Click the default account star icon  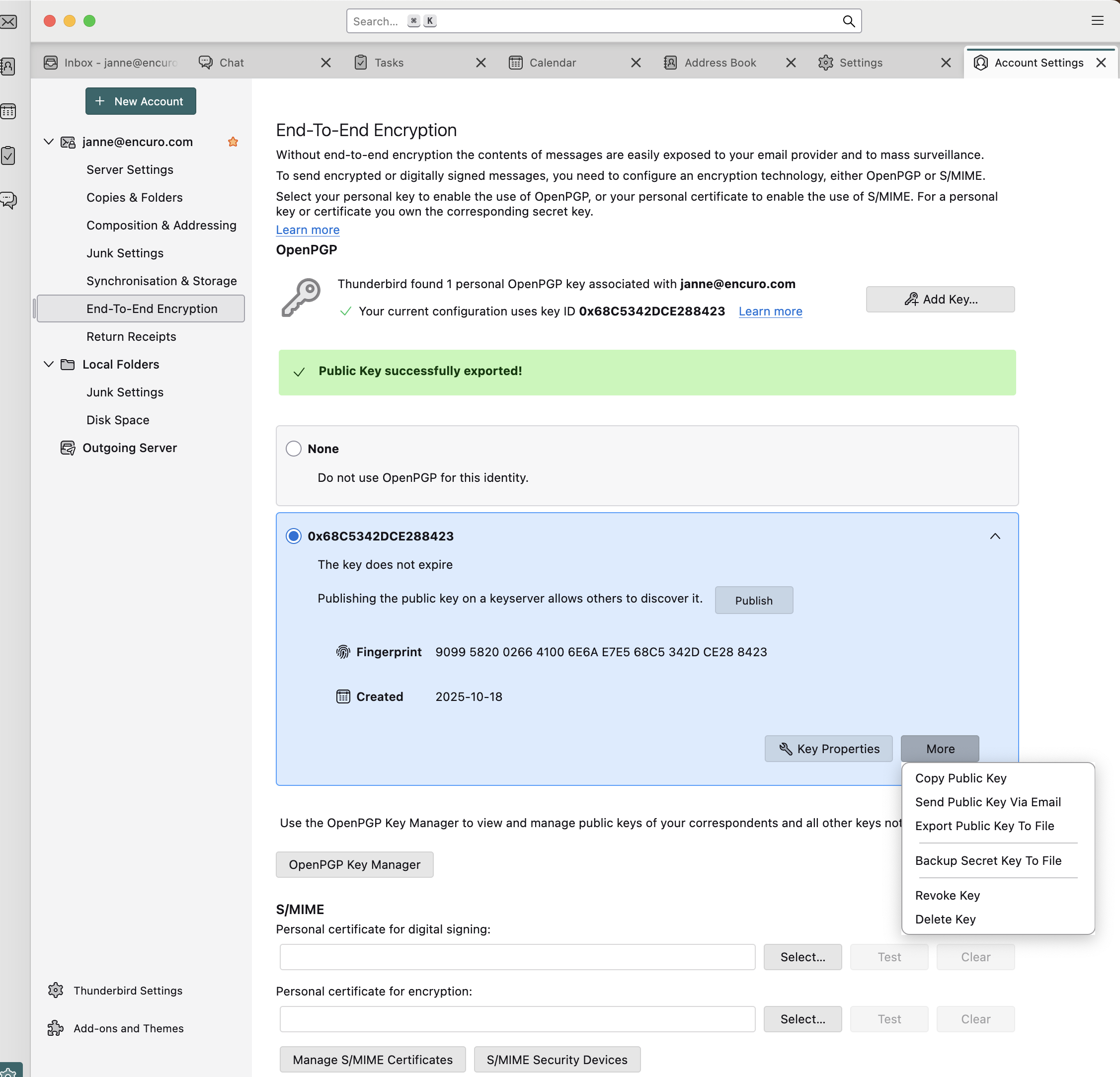(233, 142)
